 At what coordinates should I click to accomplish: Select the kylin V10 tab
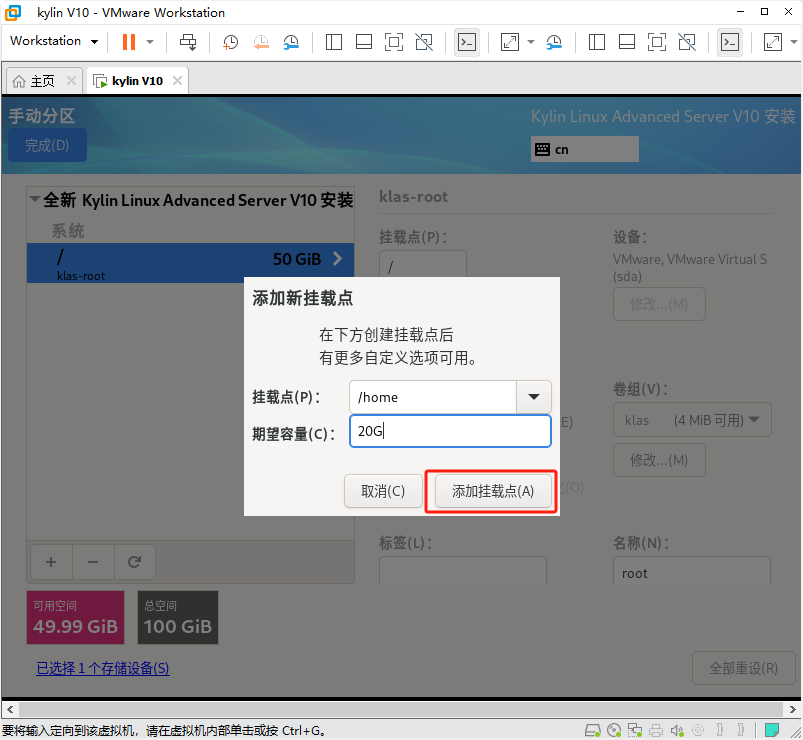pos(137,81)
